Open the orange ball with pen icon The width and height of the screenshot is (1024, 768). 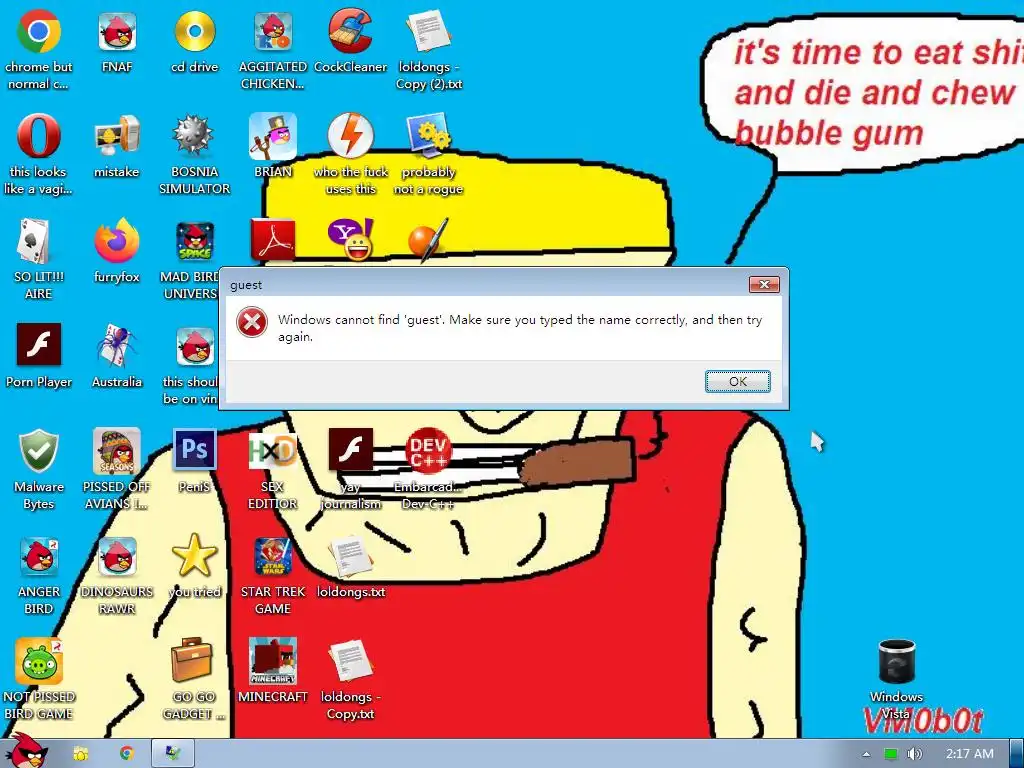428,240
